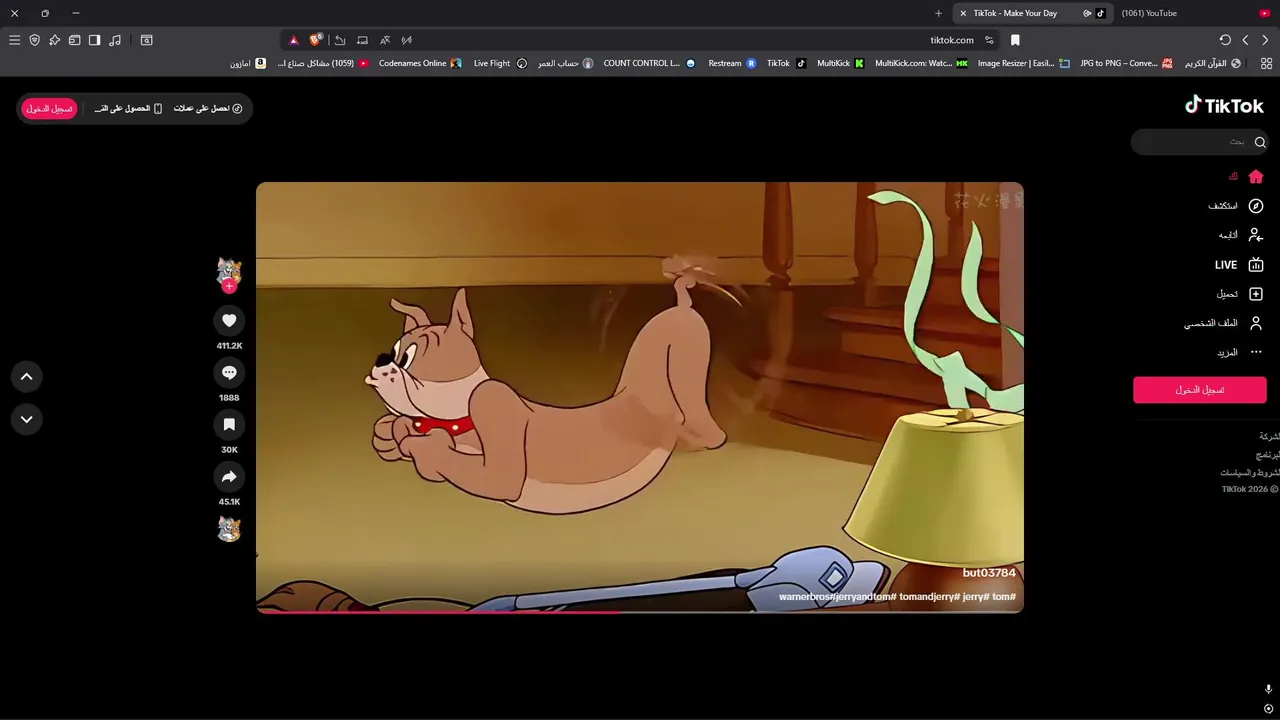This screenshot has width=1280, height=720.
Task: Share the video using the arrow icon
Action: pos(229,476)
